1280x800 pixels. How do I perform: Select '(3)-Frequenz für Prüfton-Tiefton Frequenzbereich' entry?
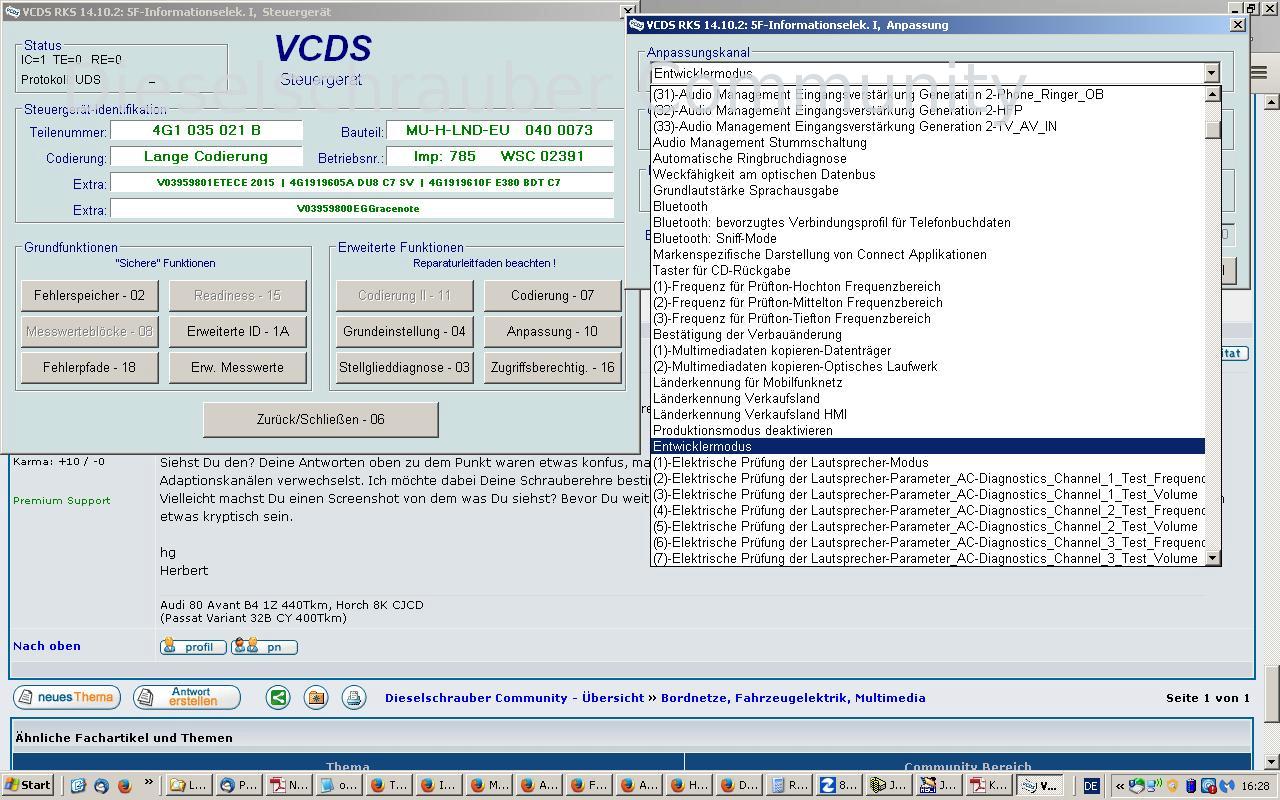(x=928, y=318)
